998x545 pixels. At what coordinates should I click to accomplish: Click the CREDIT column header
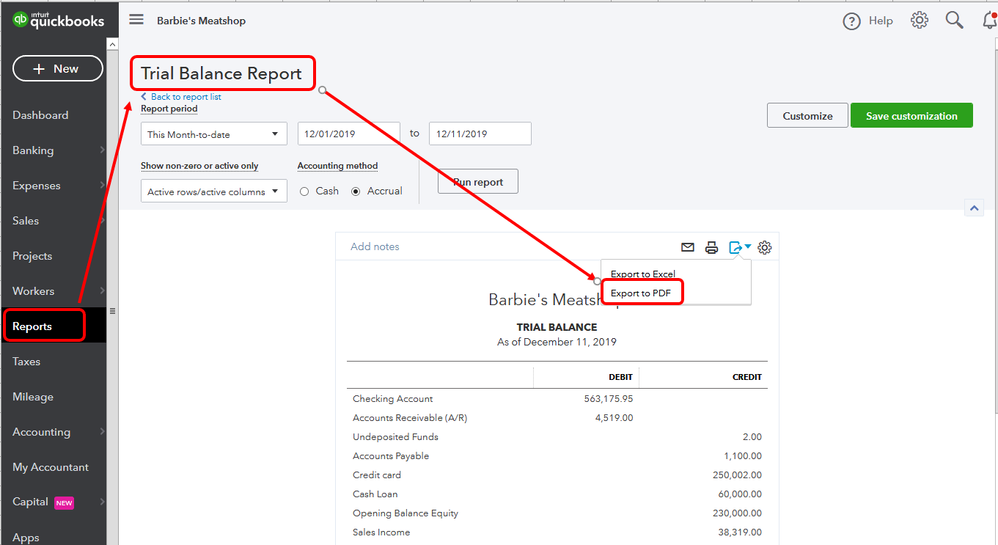point(747,377)
